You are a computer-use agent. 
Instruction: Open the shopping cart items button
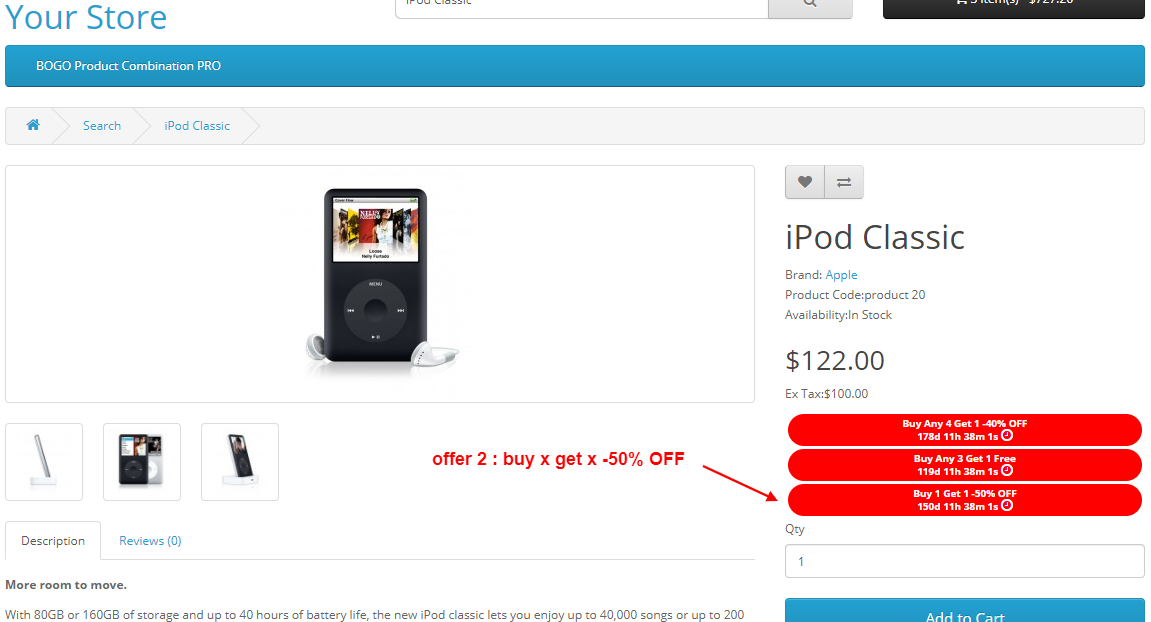pyautogui.click(x=1014, y=4)
